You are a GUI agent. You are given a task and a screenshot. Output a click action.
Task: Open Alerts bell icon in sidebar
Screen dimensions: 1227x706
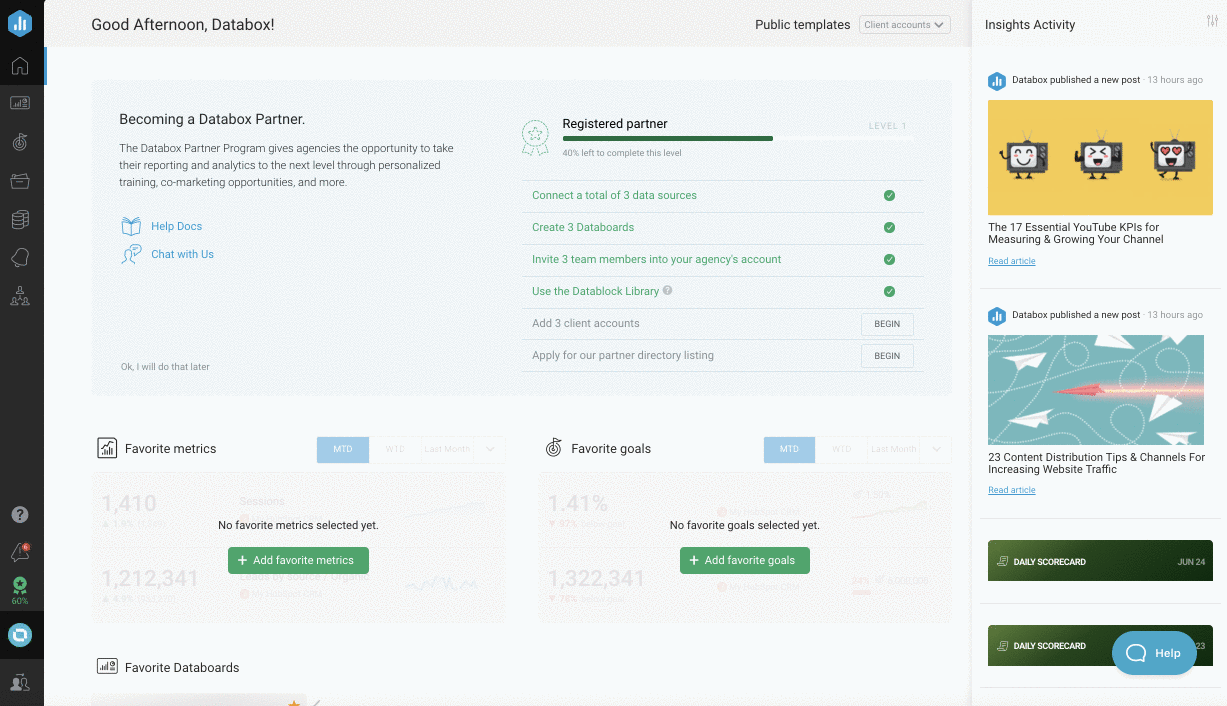[x=20, y=258]
